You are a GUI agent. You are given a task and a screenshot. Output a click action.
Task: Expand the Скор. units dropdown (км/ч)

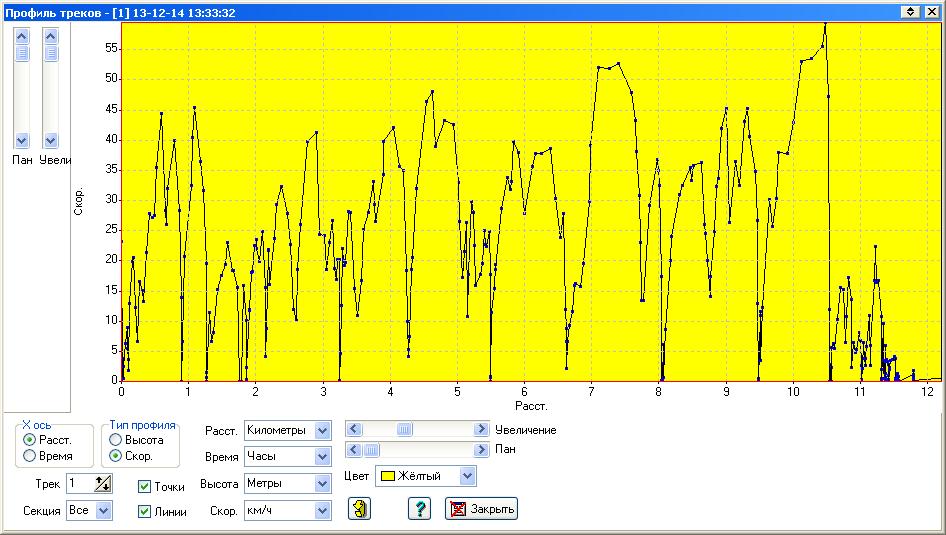click(x=322, y=511)
